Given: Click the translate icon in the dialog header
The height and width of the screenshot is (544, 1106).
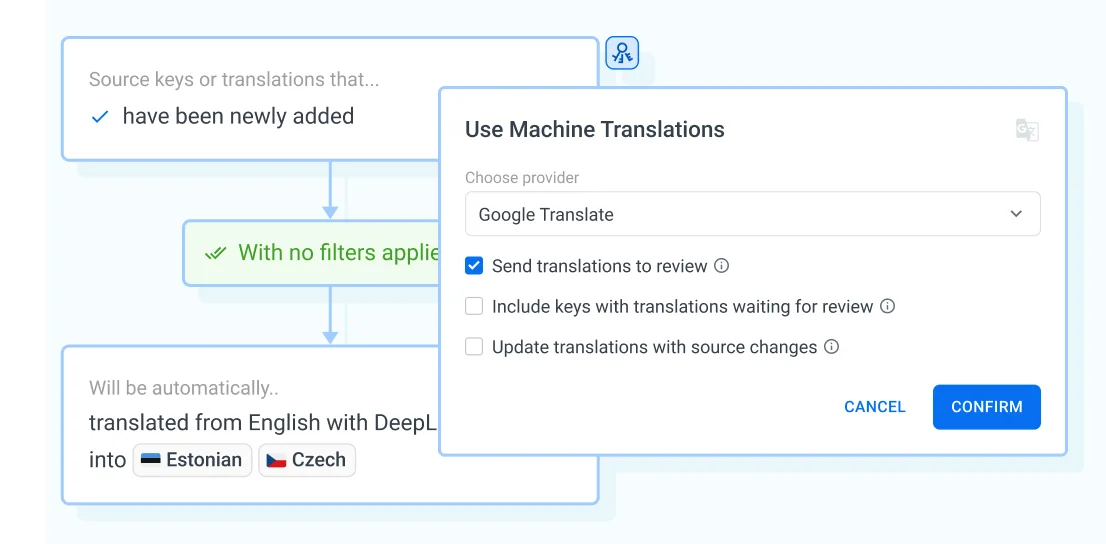Looking at the screenshot, I should (1026, 130).
